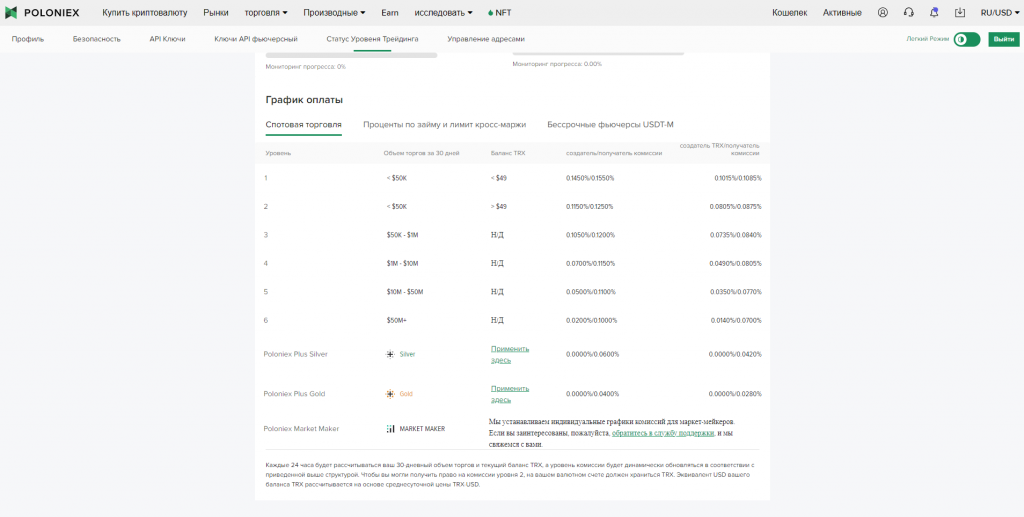1024x517 pixels.
Task: Expand the торговля dropdown menu
Action: coord(266,13)
